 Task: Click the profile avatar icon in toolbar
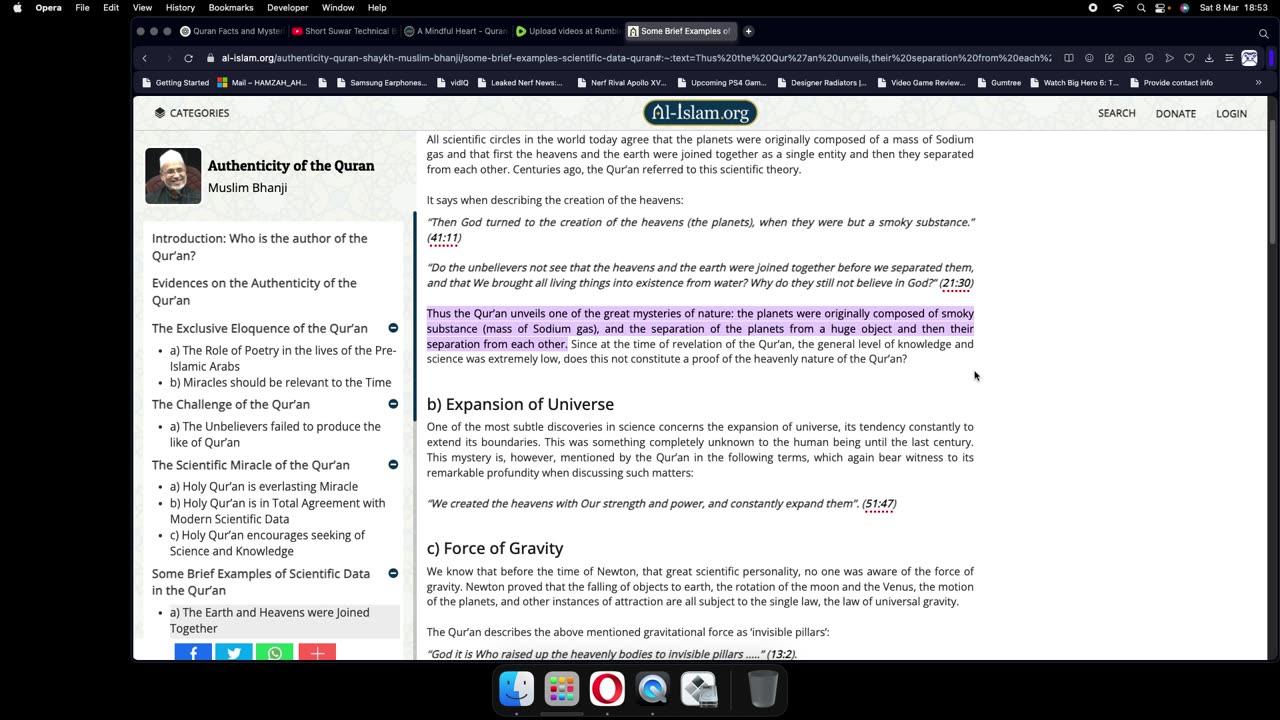tap(1250, 58)
